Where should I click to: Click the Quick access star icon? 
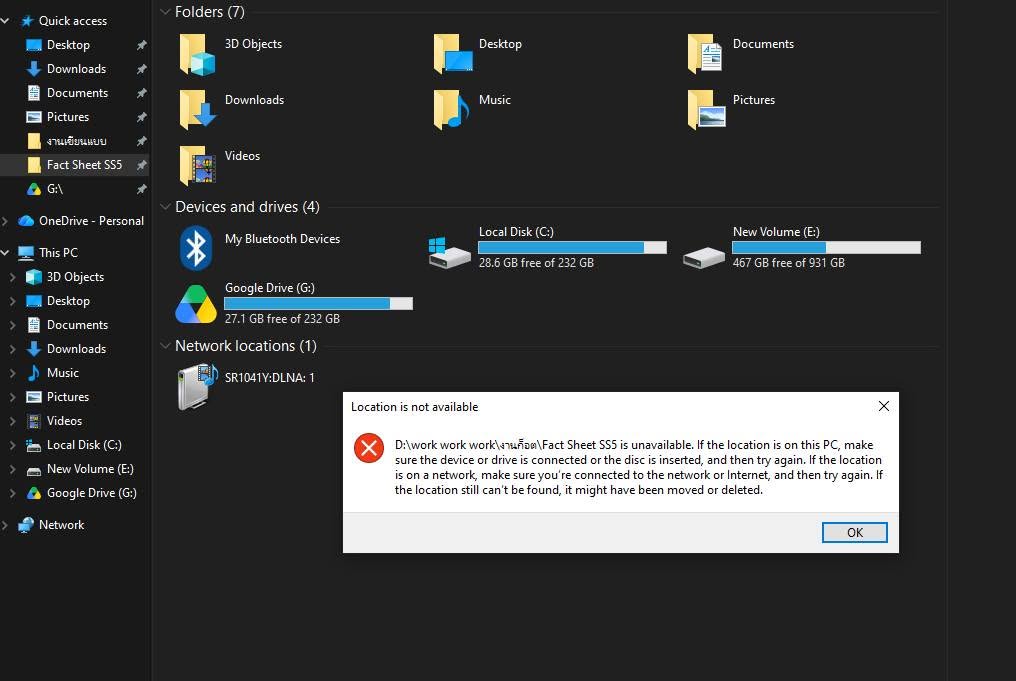coord(27,21)
